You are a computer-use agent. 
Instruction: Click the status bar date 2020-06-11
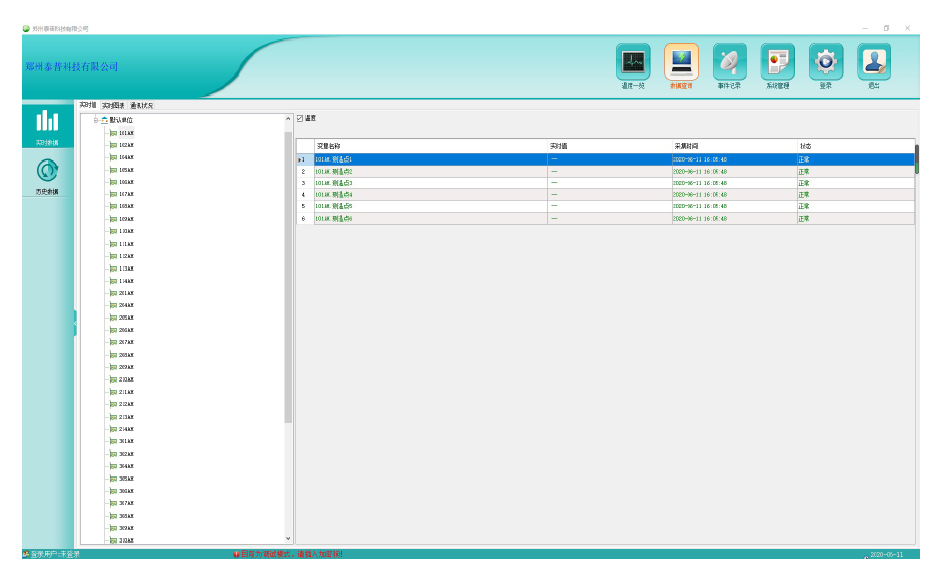tap(887, 555)
